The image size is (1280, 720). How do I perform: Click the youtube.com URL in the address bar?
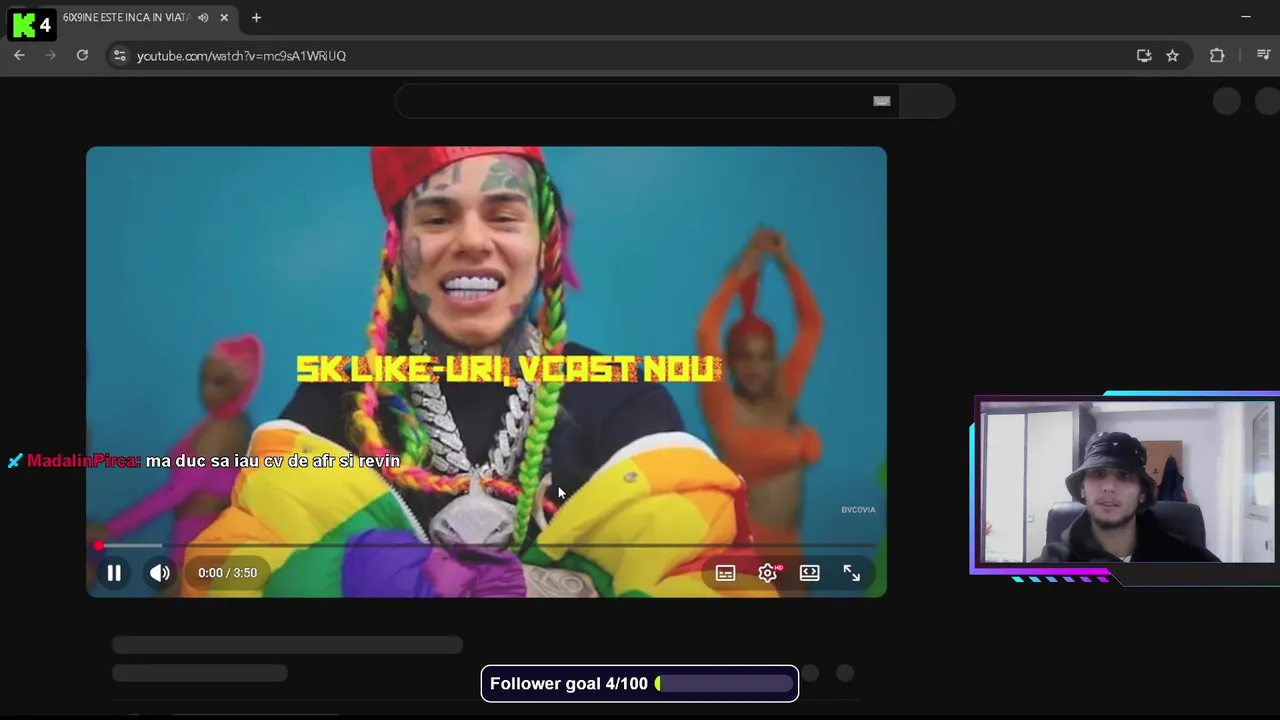(x=241, y=56)
